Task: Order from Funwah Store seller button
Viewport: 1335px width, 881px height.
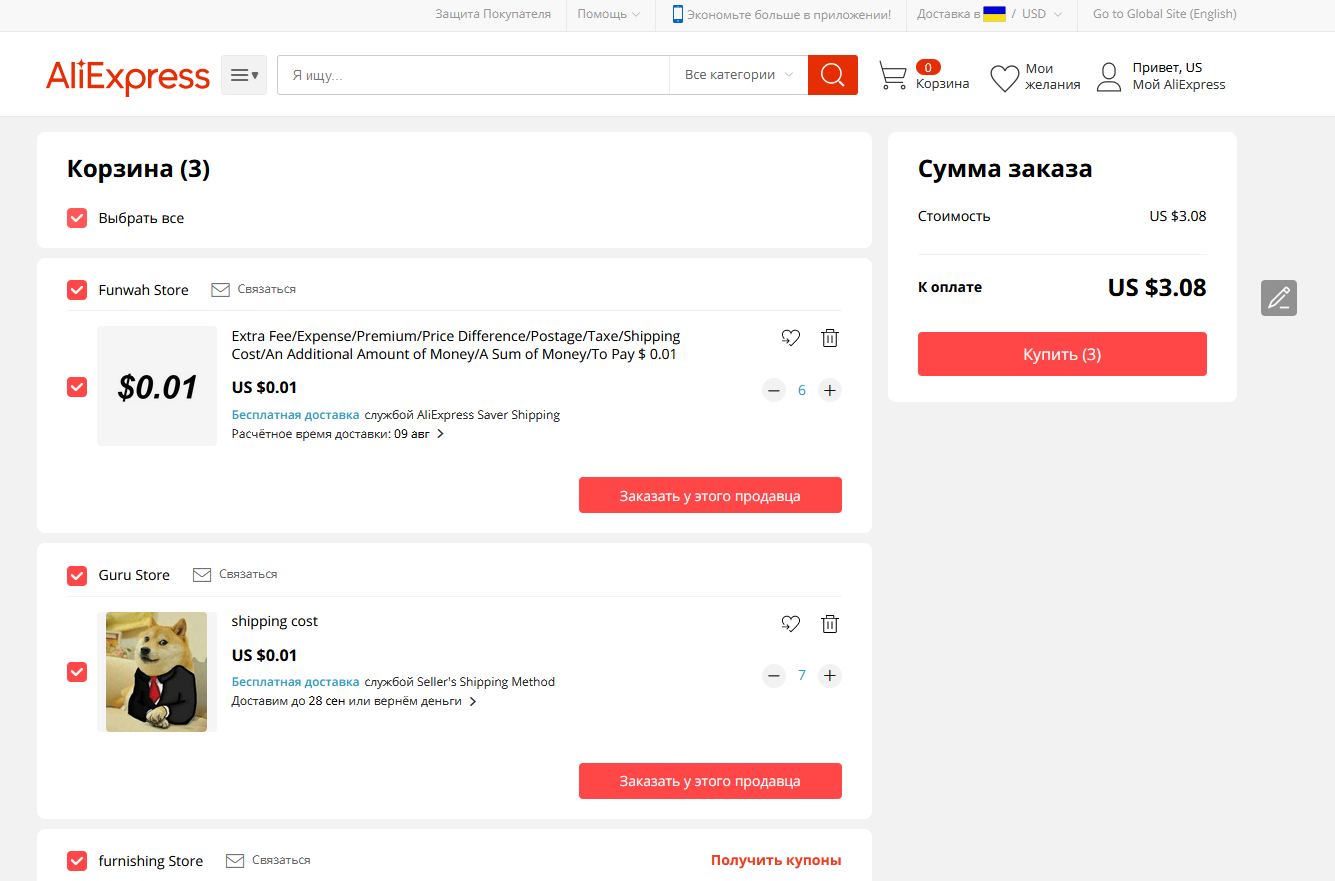Action: [710, 495]
